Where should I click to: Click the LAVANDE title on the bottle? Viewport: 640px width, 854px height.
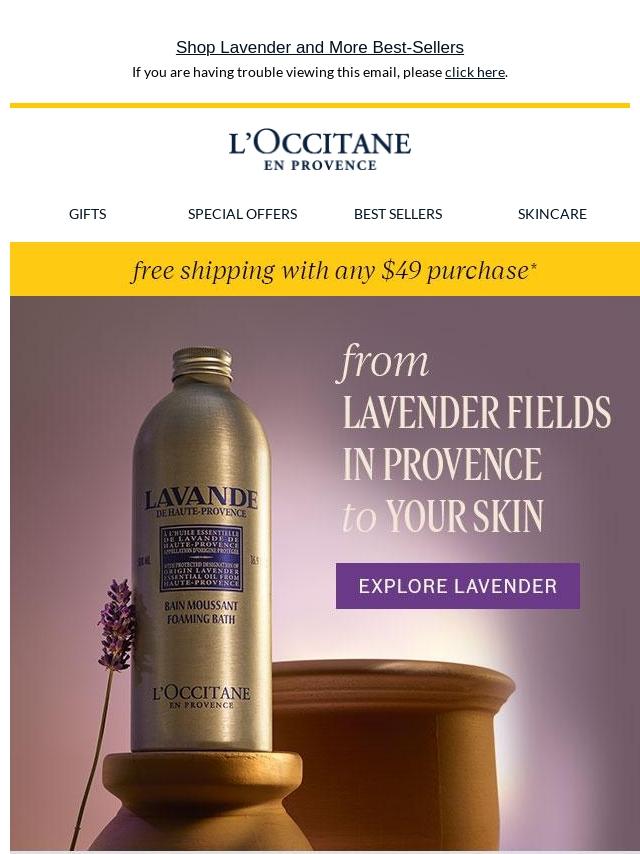201,499
